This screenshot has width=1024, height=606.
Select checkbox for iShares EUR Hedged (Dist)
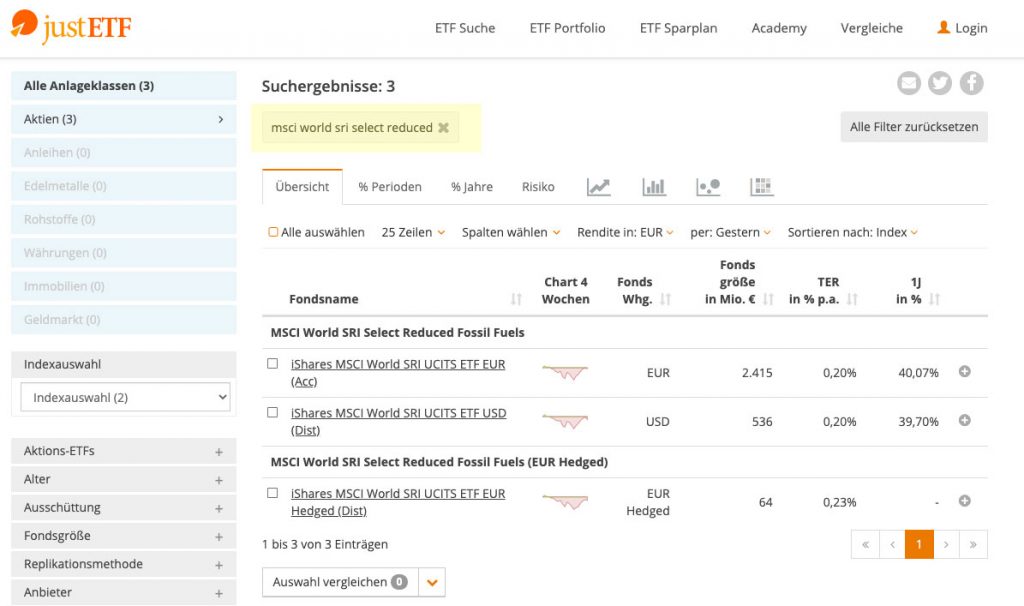point(272,493)
